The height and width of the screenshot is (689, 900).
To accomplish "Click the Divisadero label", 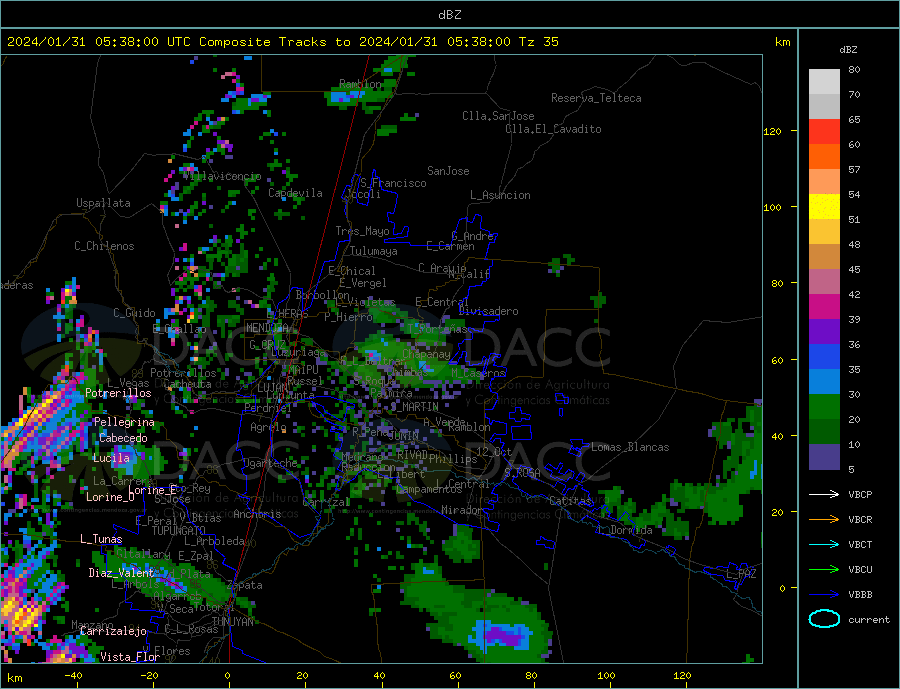I will (488, 311).
